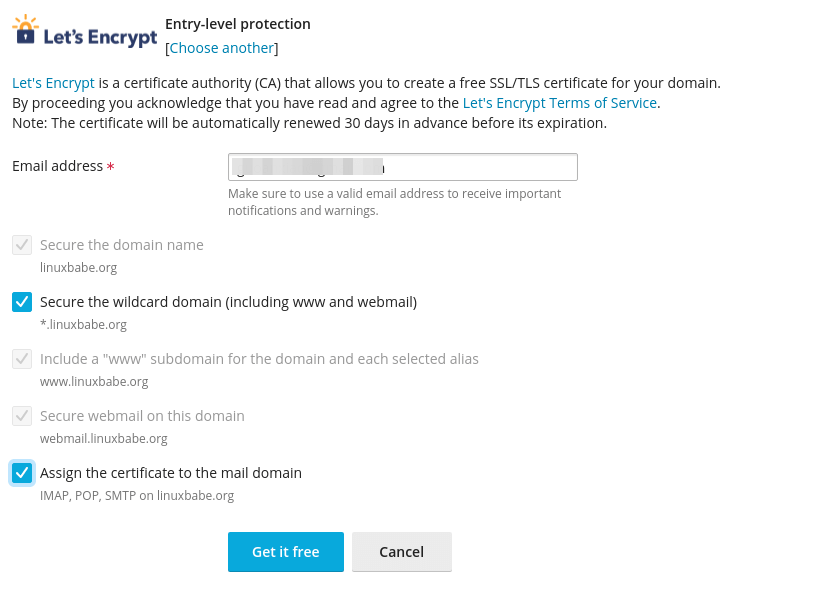Click the "Secure webmail on this domain" checkbox
The height and width of the screenshot is (589, 835).
(x=22, y=416)
